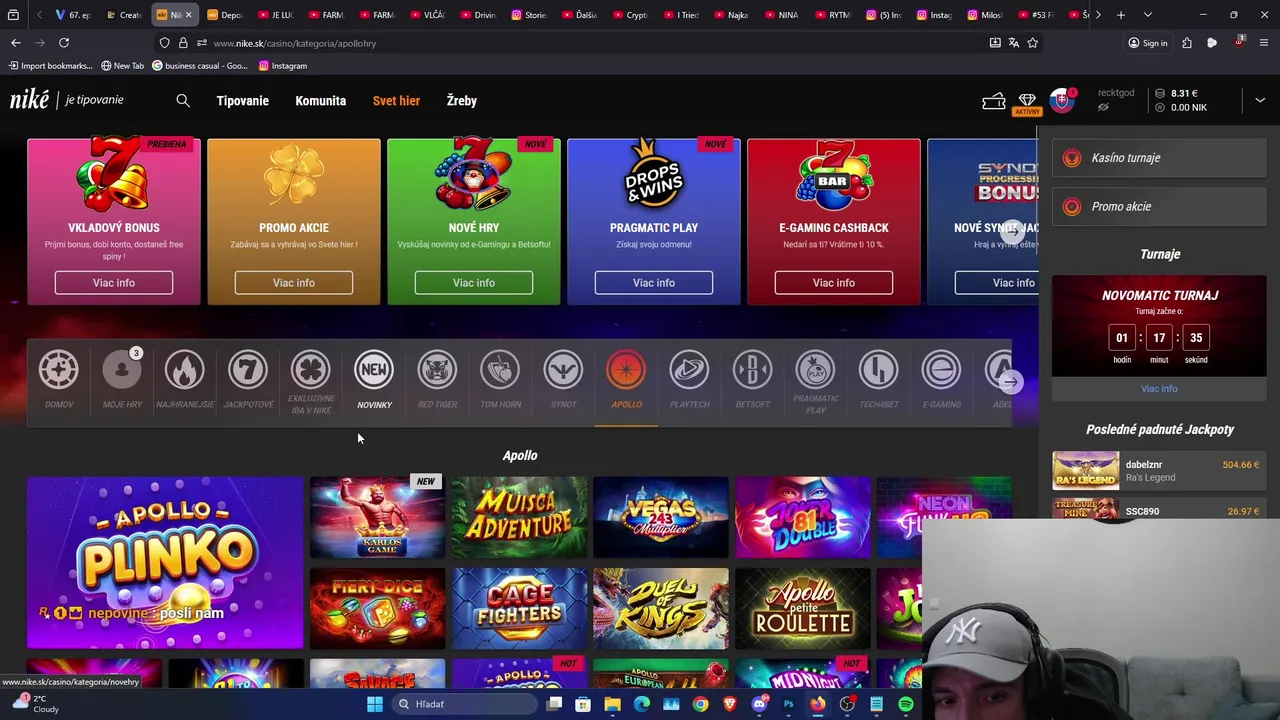The width and height of the screenshot is (1280, 720).
Task: Click the Windows Start button
Action: [374, 704]
